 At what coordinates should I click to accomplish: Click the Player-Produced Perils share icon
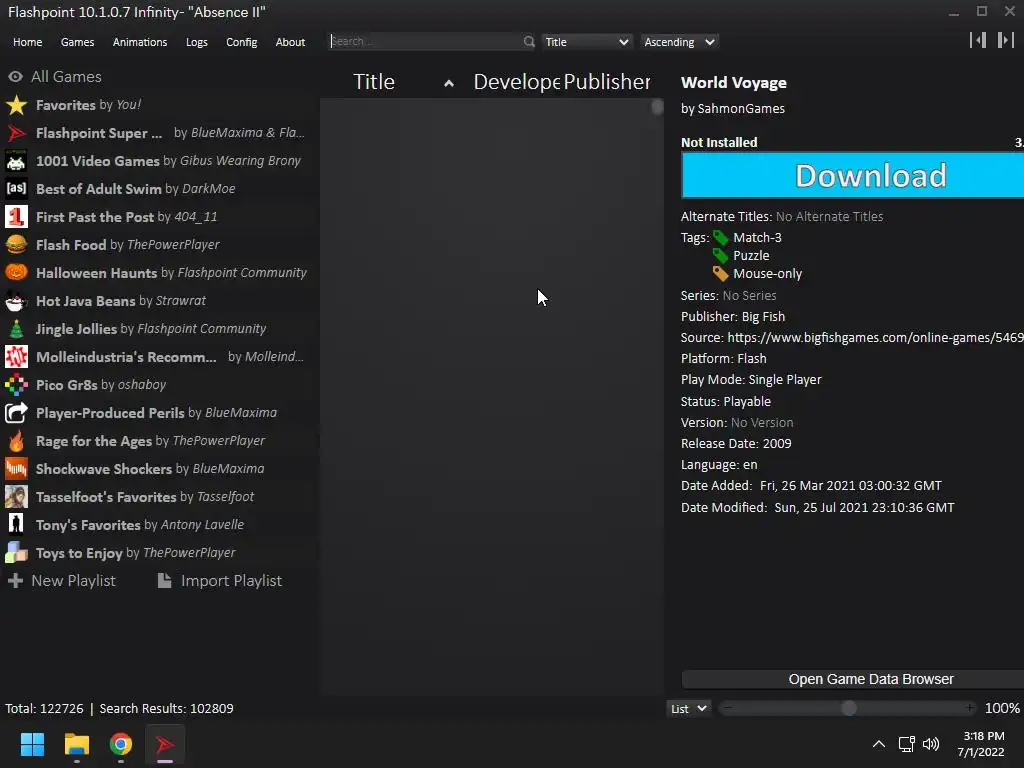[x=16, y=413]
